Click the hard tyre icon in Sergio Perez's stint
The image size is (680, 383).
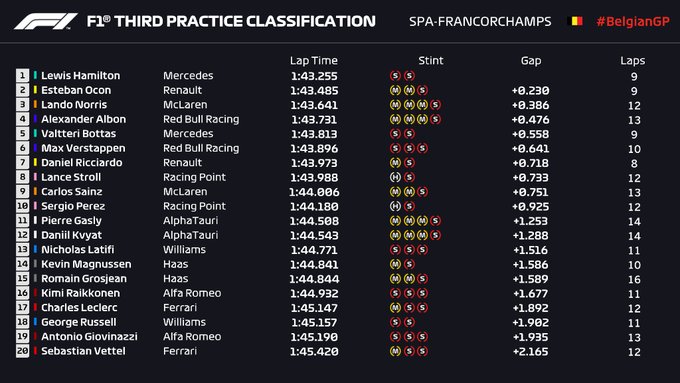click(x=395, y=206)
